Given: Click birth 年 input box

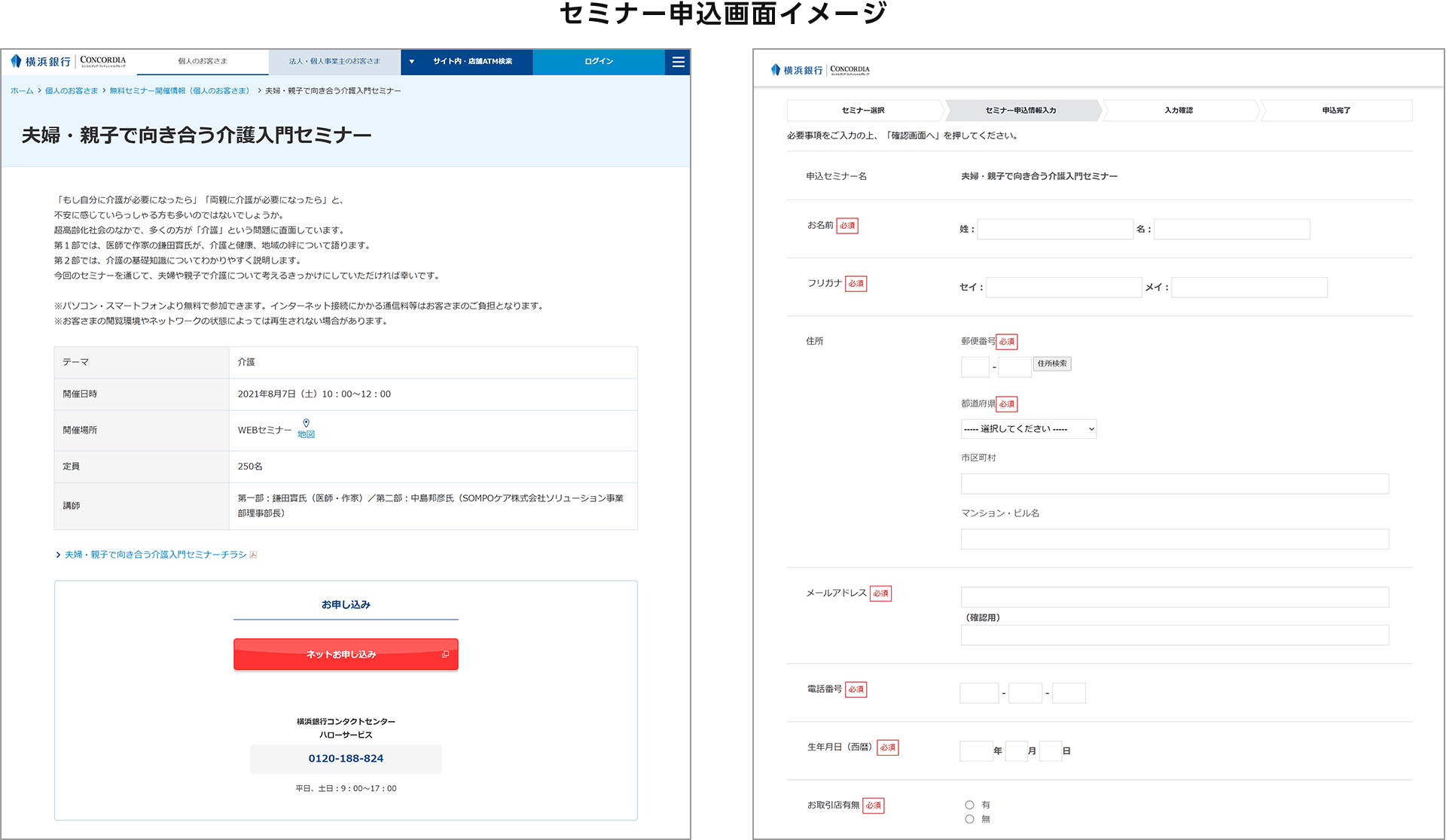Looking at the screenshot, I should [x=977, y=751].
